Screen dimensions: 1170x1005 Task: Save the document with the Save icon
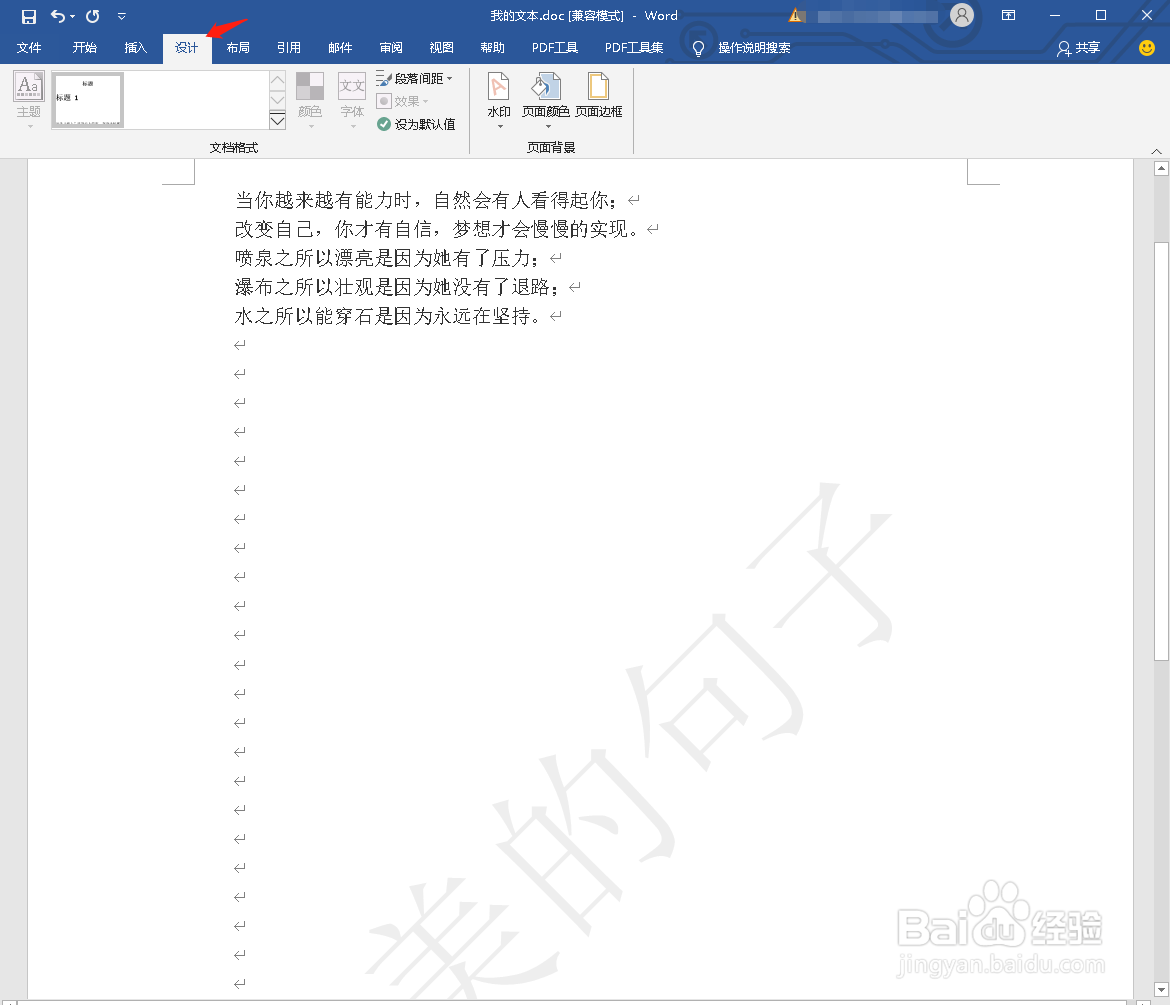pos(27,15)
